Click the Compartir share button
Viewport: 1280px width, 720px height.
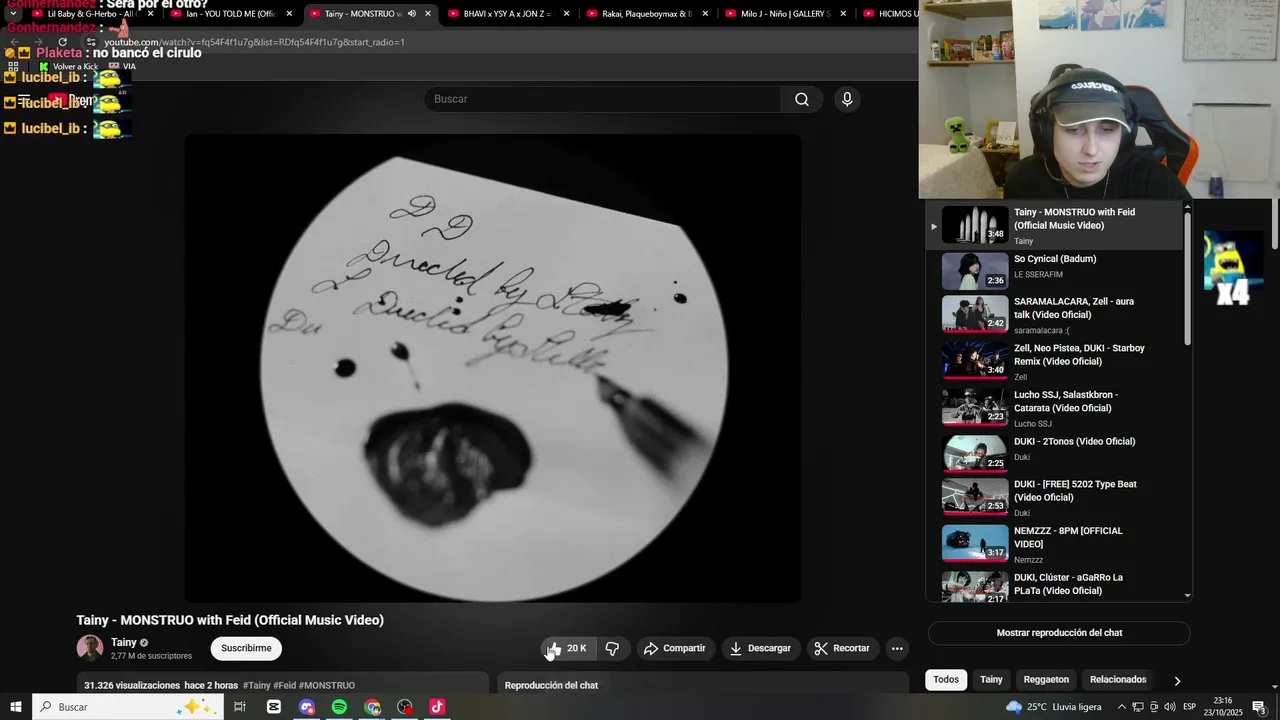(674, 648)
